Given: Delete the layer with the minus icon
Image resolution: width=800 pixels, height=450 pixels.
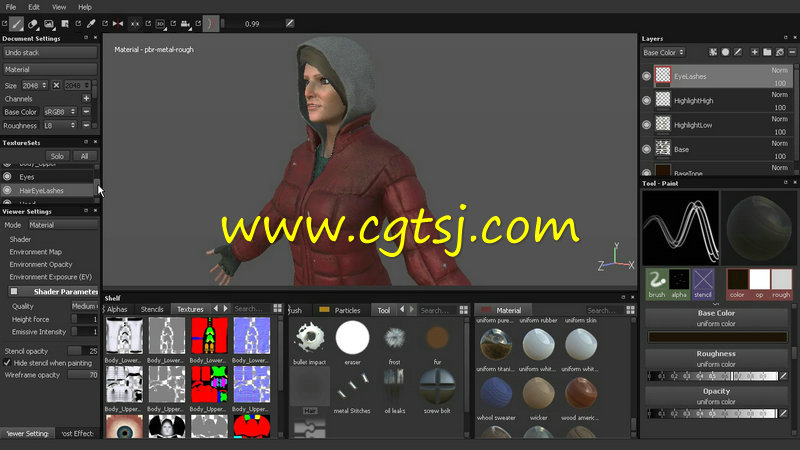Looking at the screenshot, I should (792, 52).
